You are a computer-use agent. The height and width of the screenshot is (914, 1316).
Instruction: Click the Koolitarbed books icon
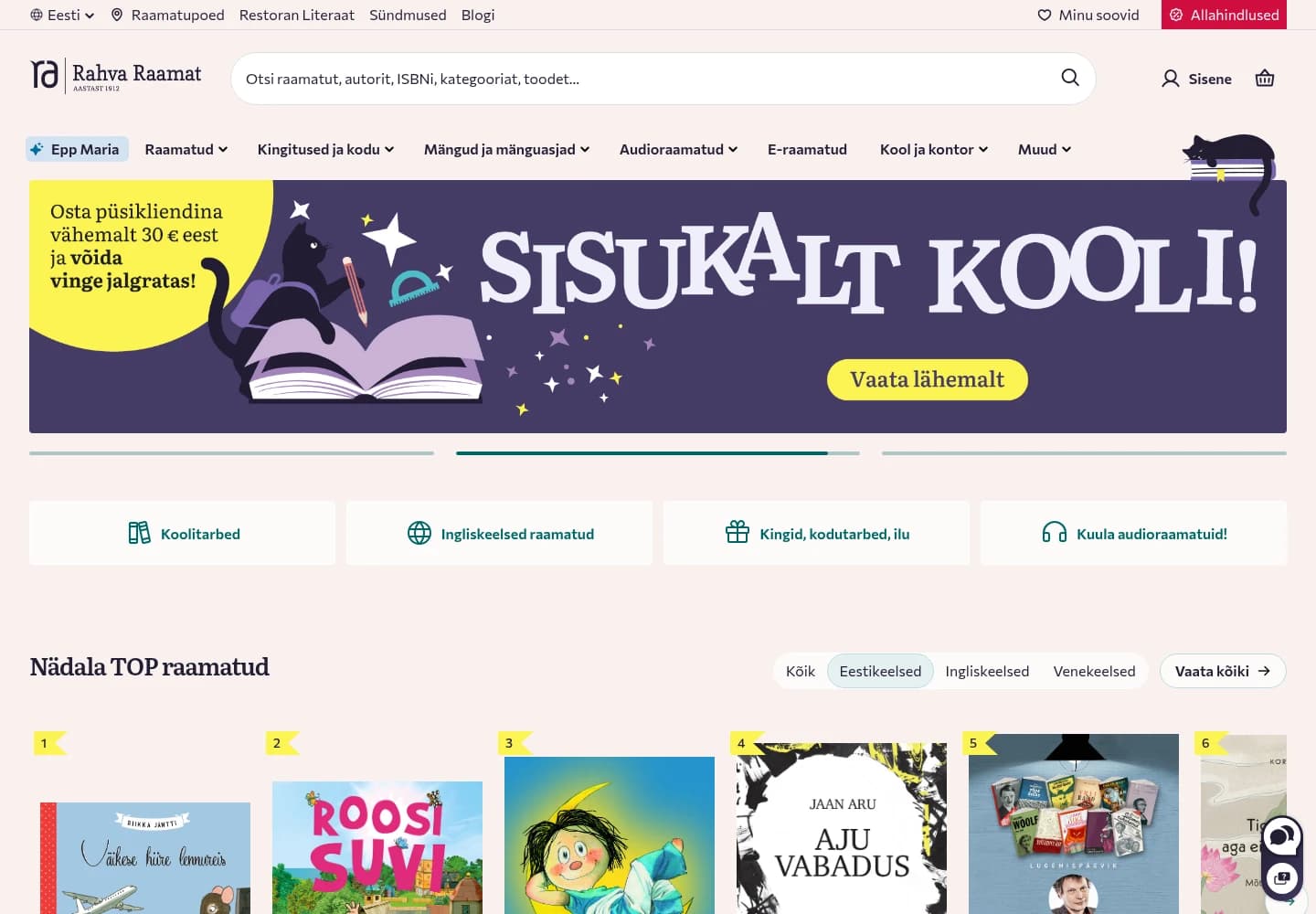pos(139,533)
